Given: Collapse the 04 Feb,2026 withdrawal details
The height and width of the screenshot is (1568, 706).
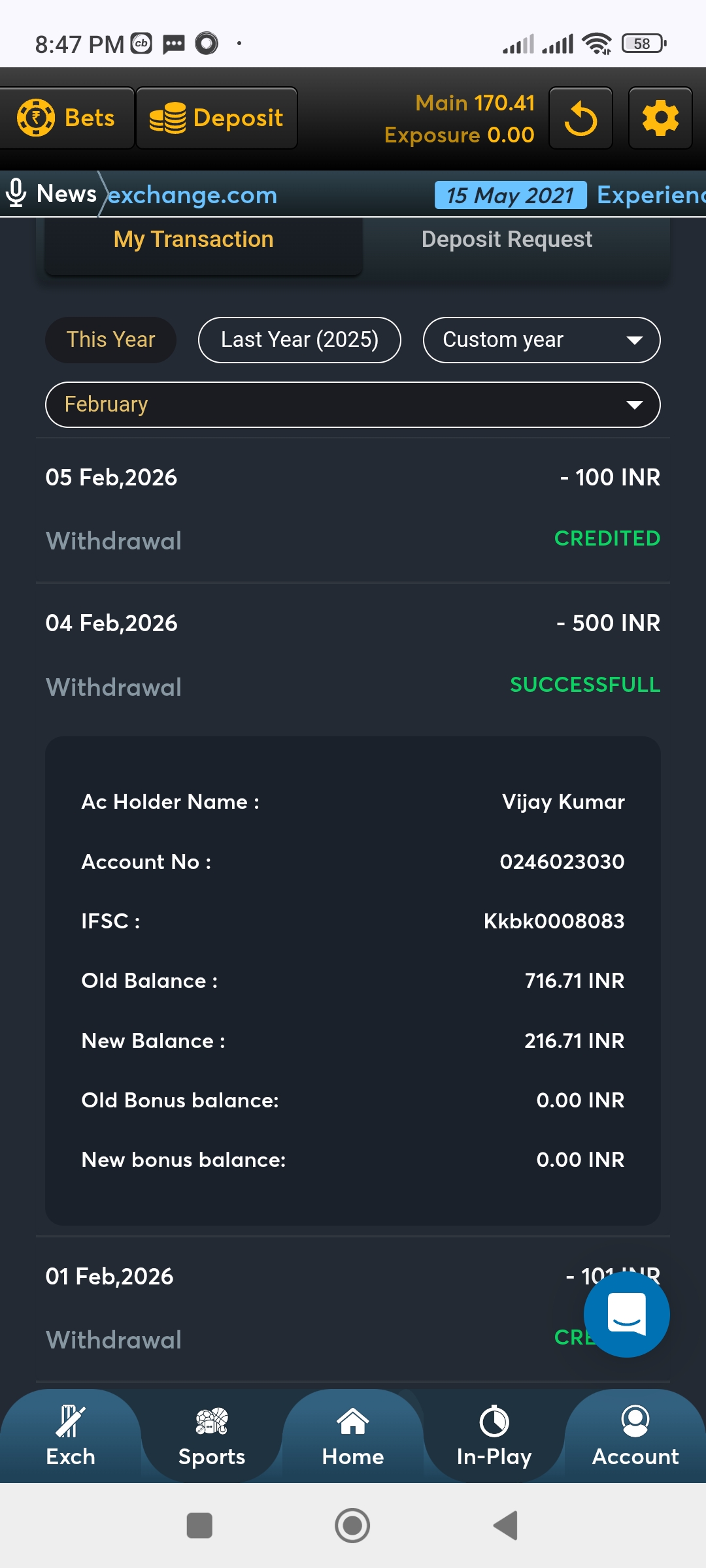Looking at the screenshot, I should click(x=353, y=653).
